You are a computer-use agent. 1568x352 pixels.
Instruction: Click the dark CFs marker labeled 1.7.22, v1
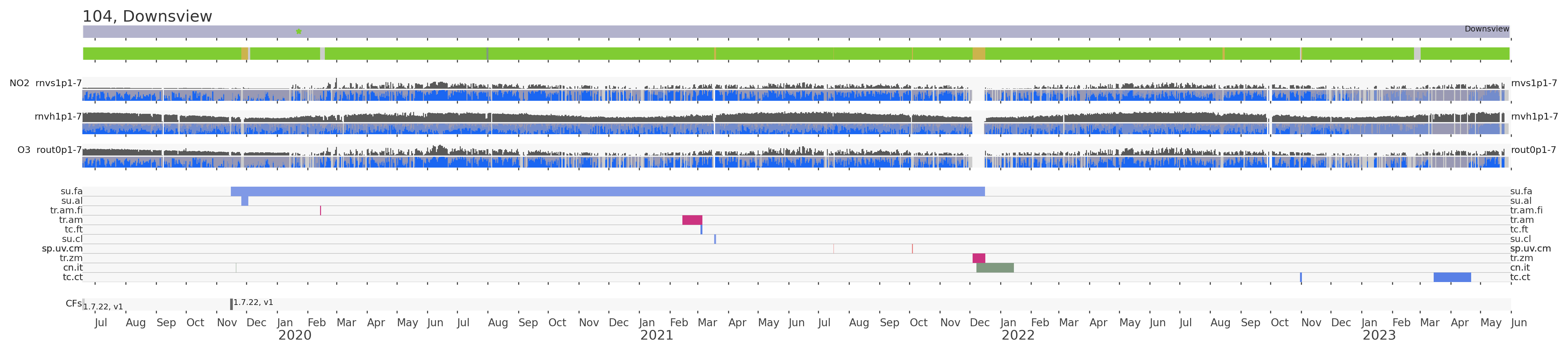tap(231, 304)
